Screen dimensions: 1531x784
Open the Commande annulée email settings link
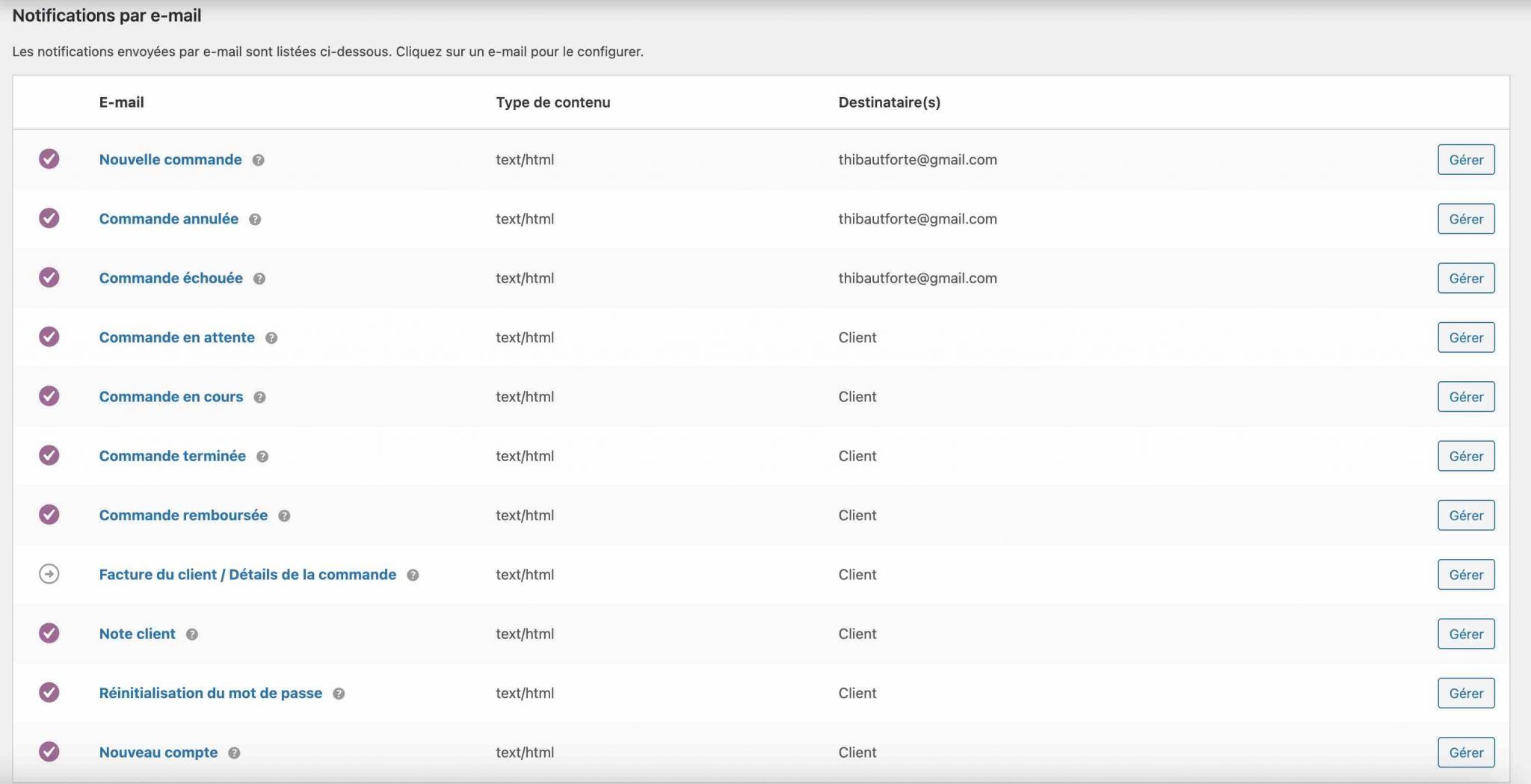click(169, 219)
